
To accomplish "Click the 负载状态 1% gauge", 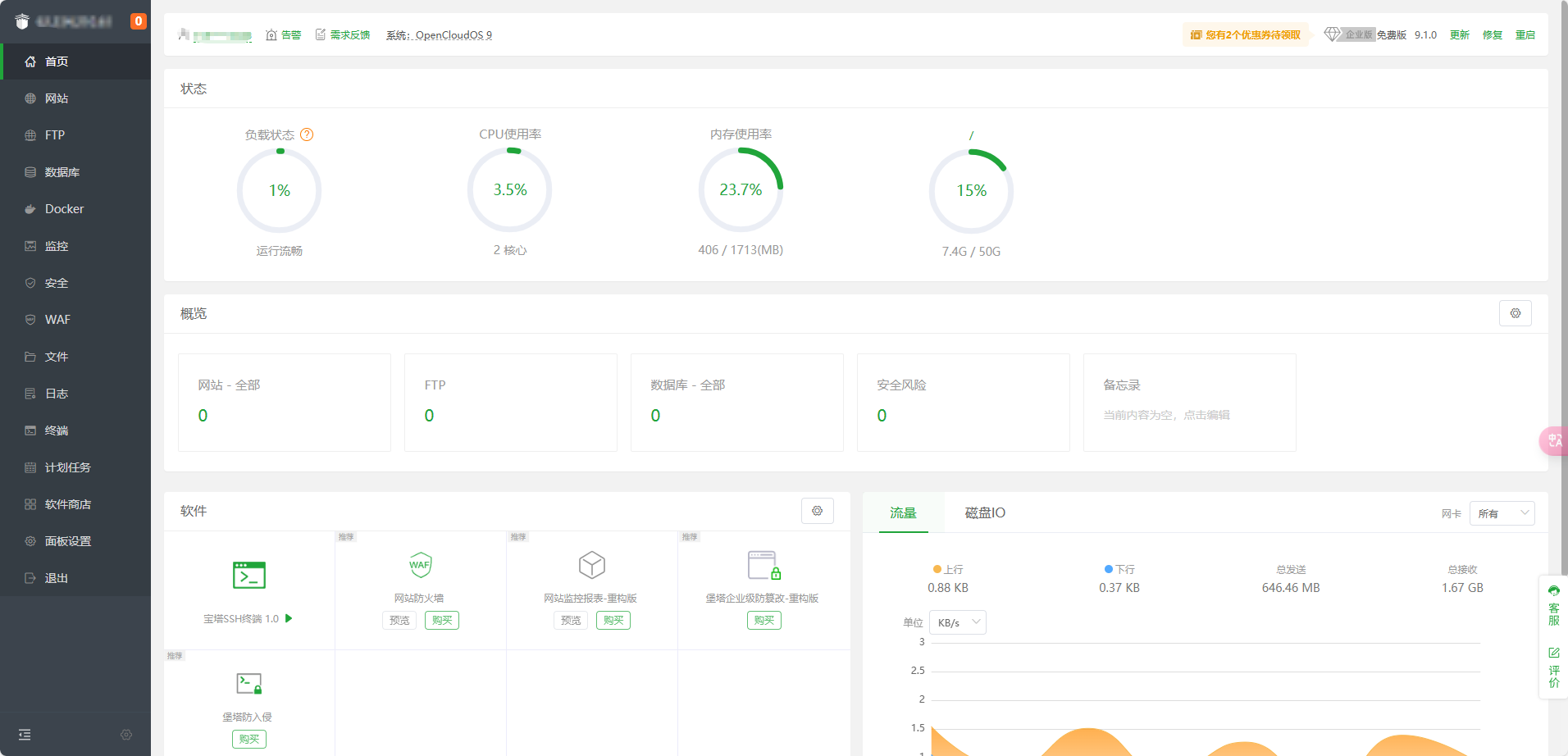I will pos(280,190).
